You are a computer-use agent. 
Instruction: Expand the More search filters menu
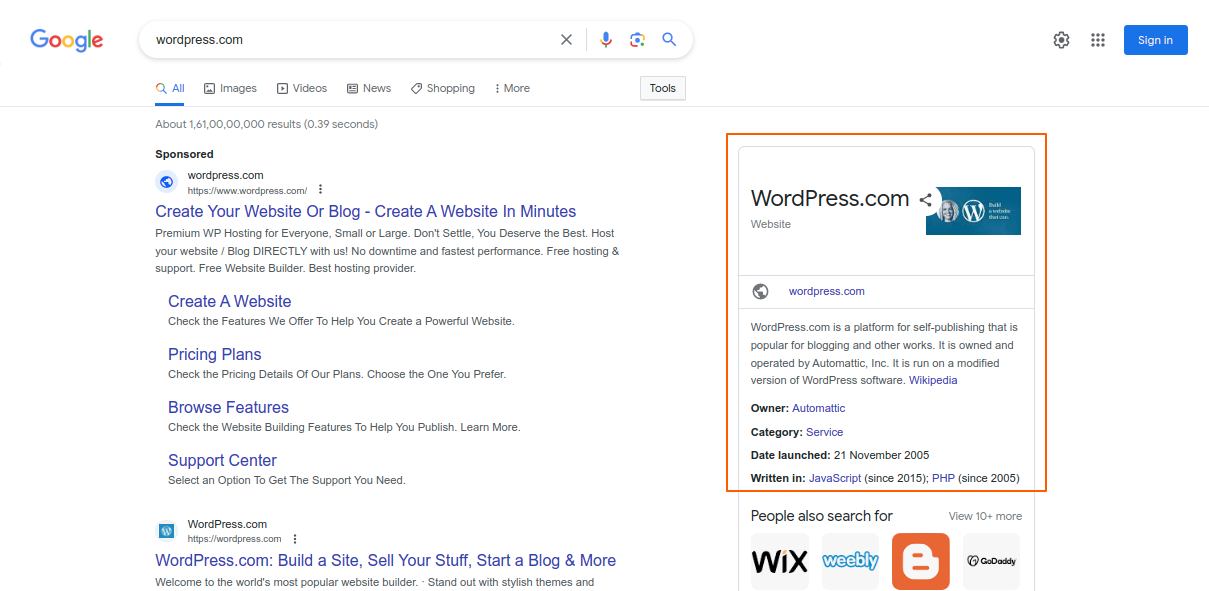512,88
